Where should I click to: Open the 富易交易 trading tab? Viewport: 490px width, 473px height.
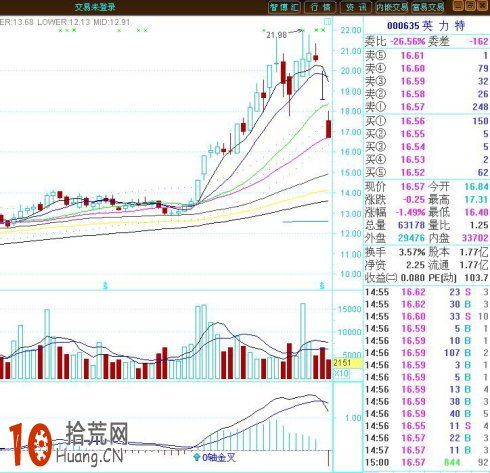pos(428,7)
